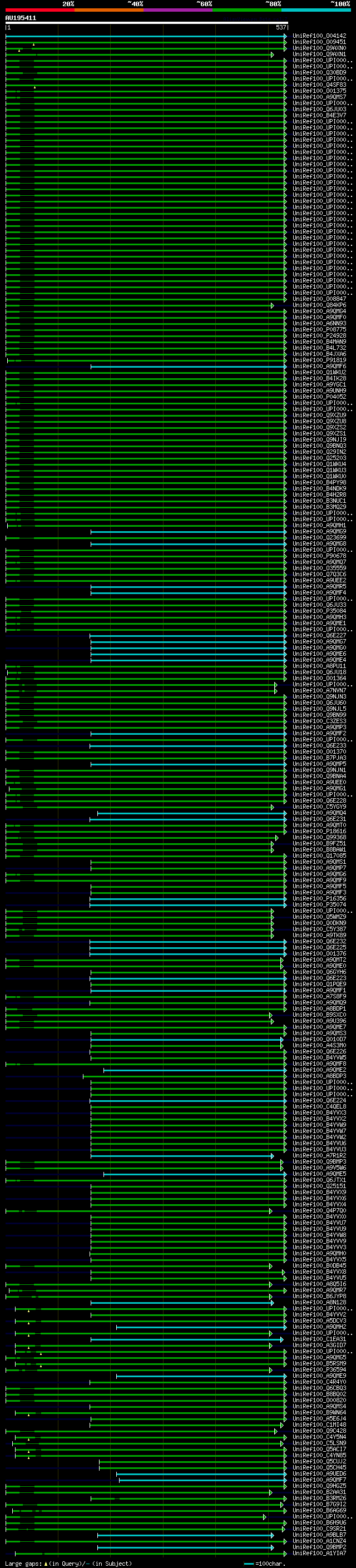Click hit UniRef100_C5YGY9
The image size is (356, 1568).
tap(319, 807)
